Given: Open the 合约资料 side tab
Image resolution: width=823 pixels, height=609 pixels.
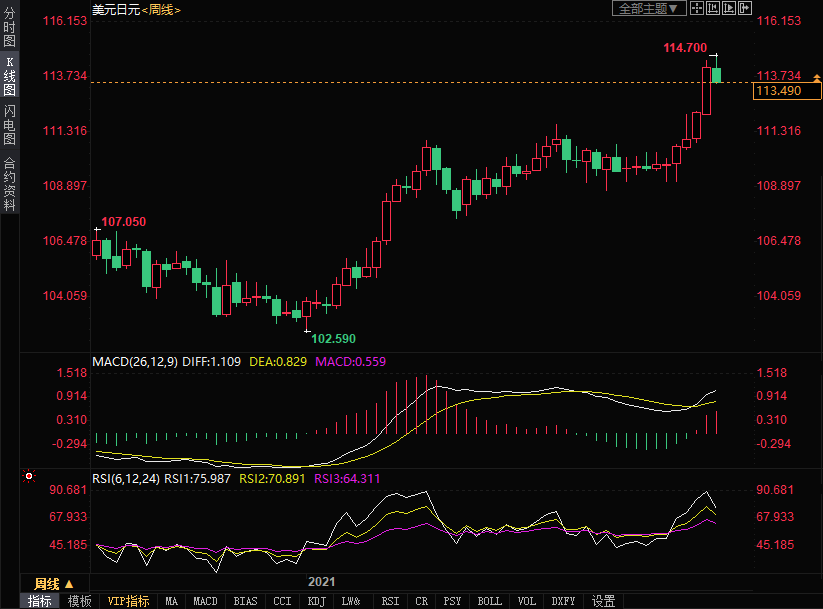Looking at the screenshot, I should tap(9, 184).
